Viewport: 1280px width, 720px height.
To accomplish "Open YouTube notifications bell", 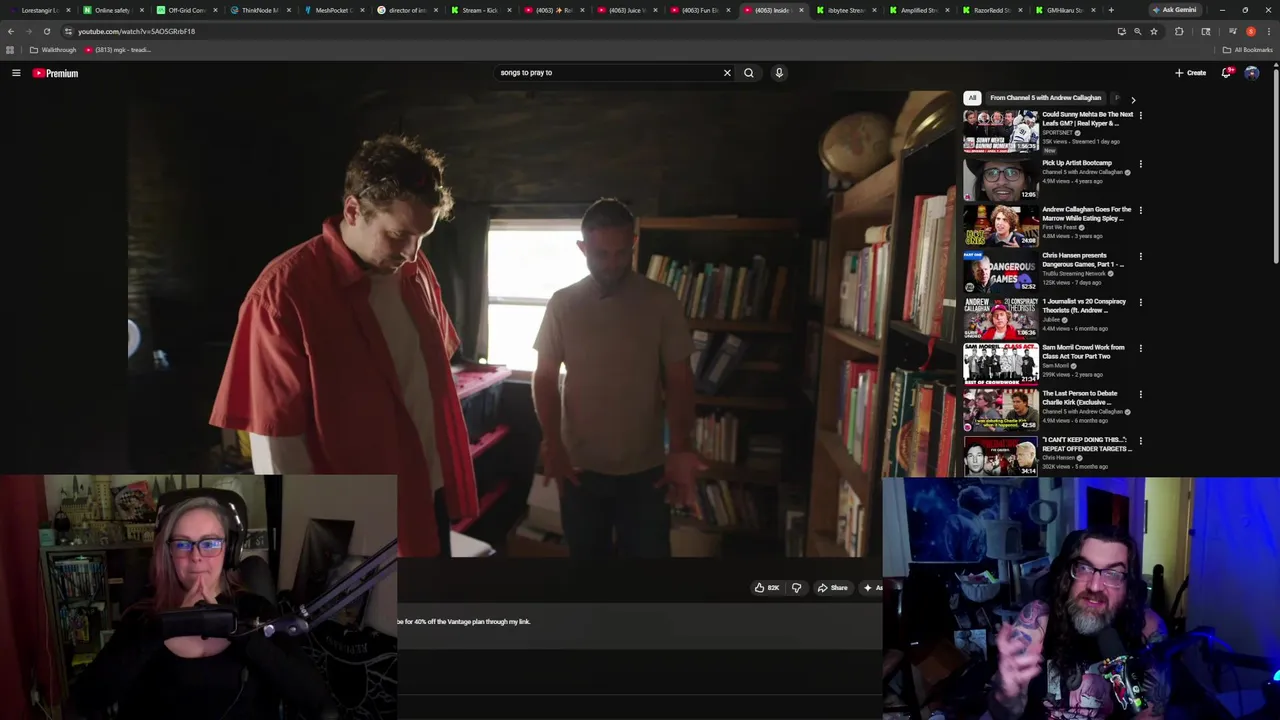I will (x=1226, y=73).
